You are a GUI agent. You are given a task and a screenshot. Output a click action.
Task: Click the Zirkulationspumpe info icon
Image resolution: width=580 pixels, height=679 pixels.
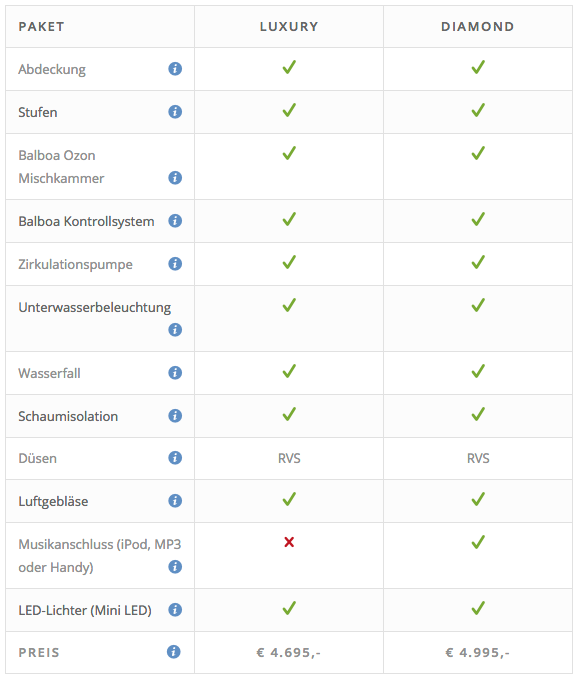pos(175,264)
